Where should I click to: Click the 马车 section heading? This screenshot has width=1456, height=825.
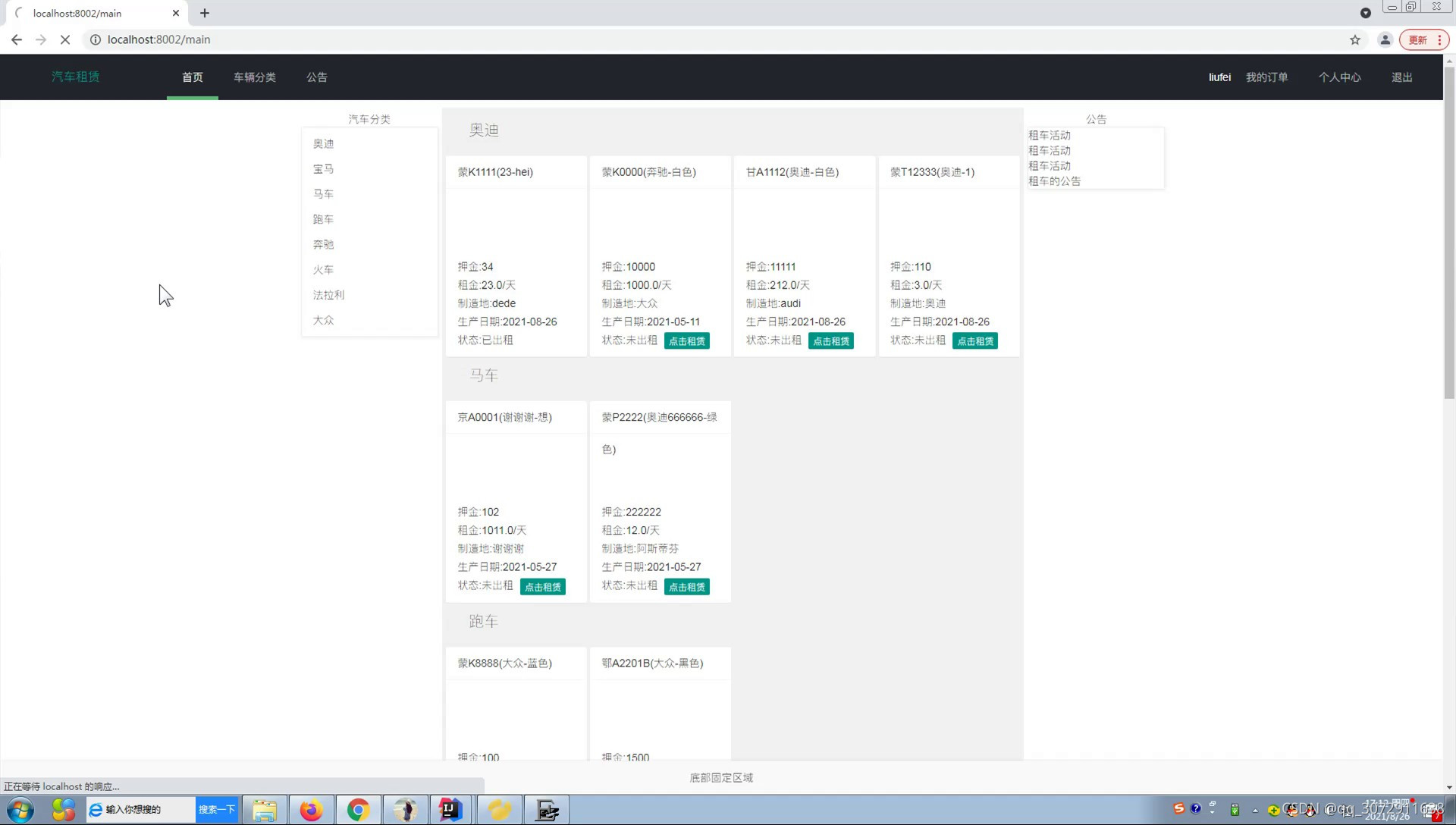pos(484,376)
